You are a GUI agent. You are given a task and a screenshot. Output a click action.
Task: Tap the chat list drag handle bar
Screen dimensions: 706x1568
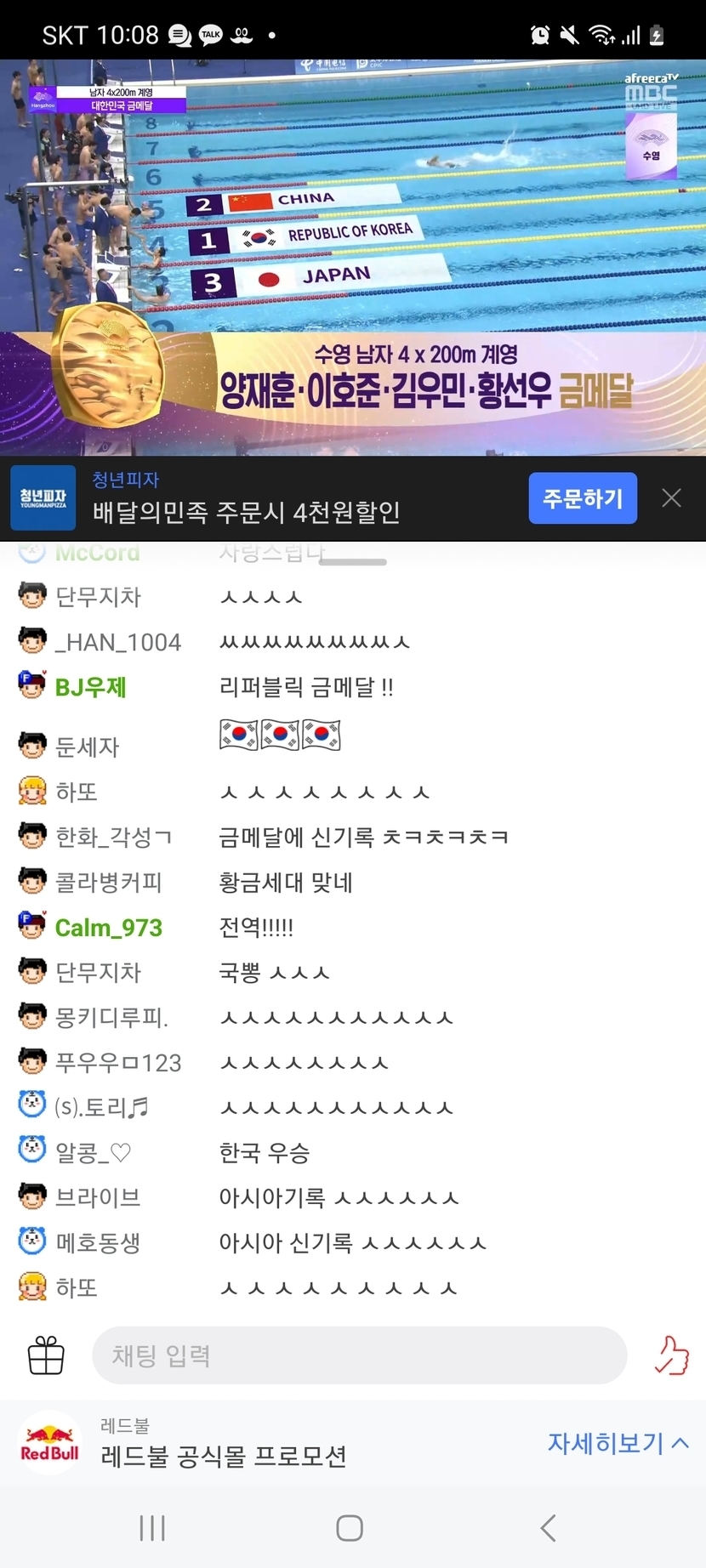pyautogui.click(x=353, y=562)
